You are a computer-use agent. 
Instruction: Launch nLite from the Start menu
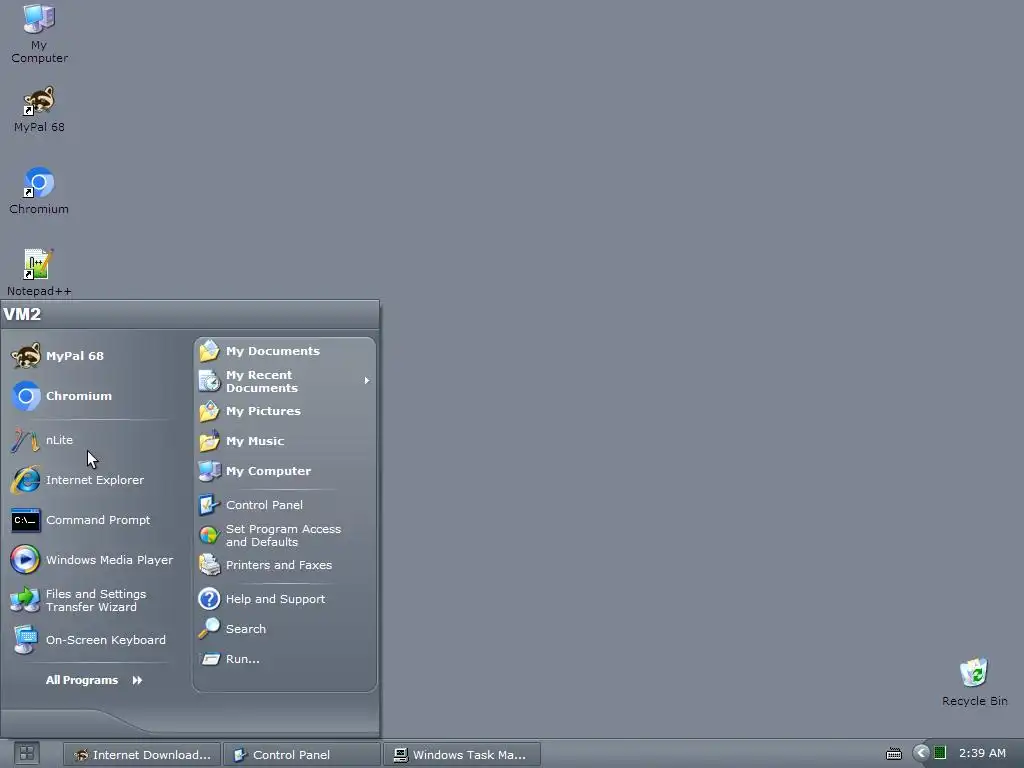pos(93,440)
